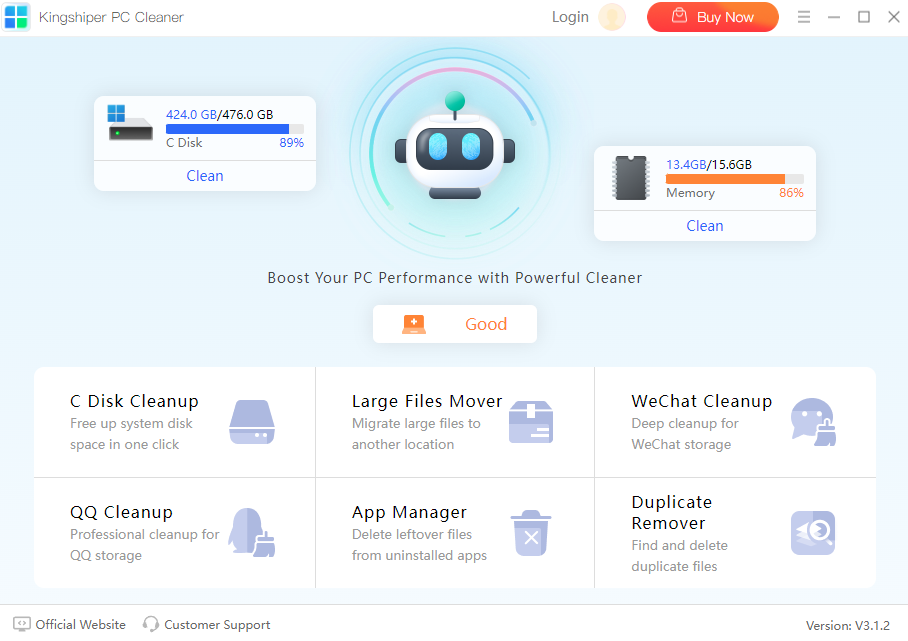Click the Good status button
Screen dimensions: 908x641
[x=455, y=324]
